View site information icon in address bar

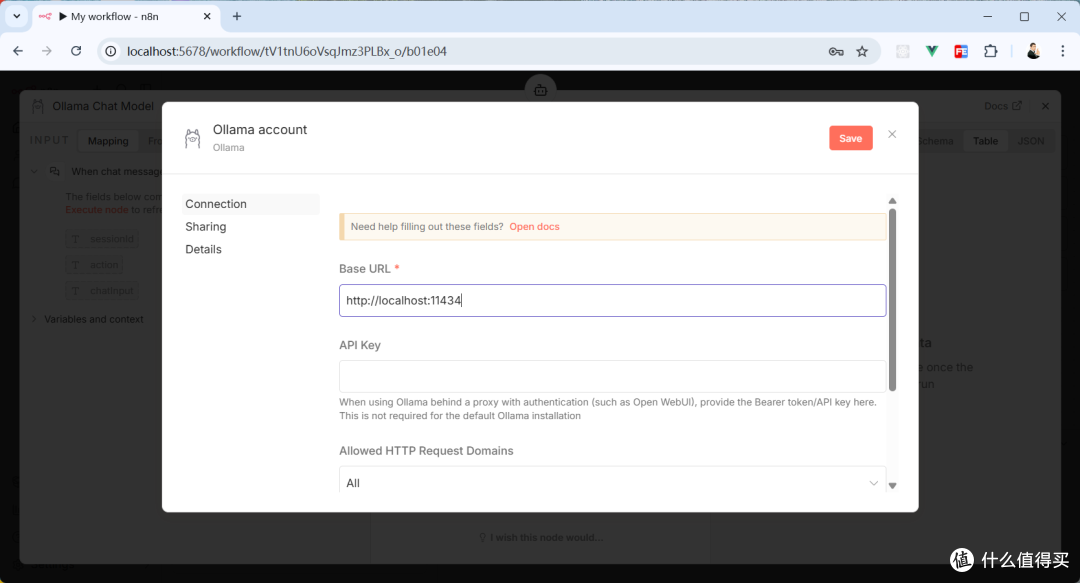coord(110,51)
